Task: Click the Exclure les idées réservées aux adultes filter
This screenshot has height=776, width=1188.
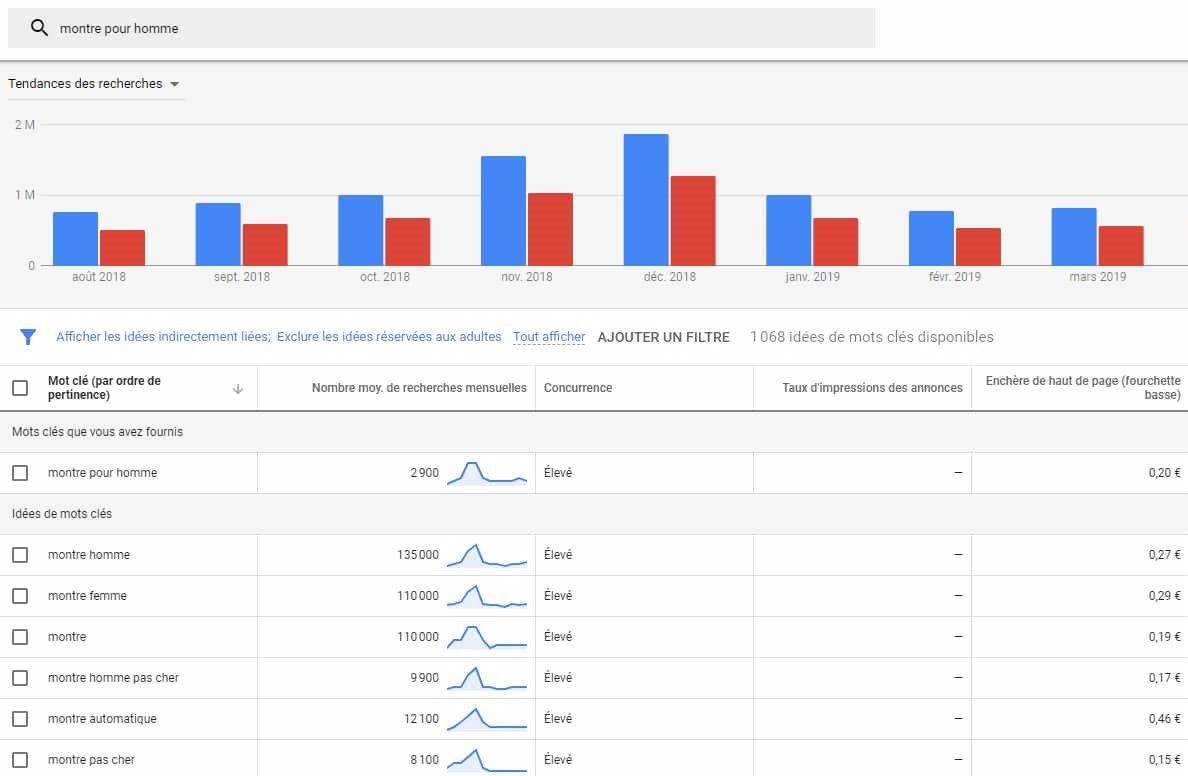Action: tap(389, 336)
